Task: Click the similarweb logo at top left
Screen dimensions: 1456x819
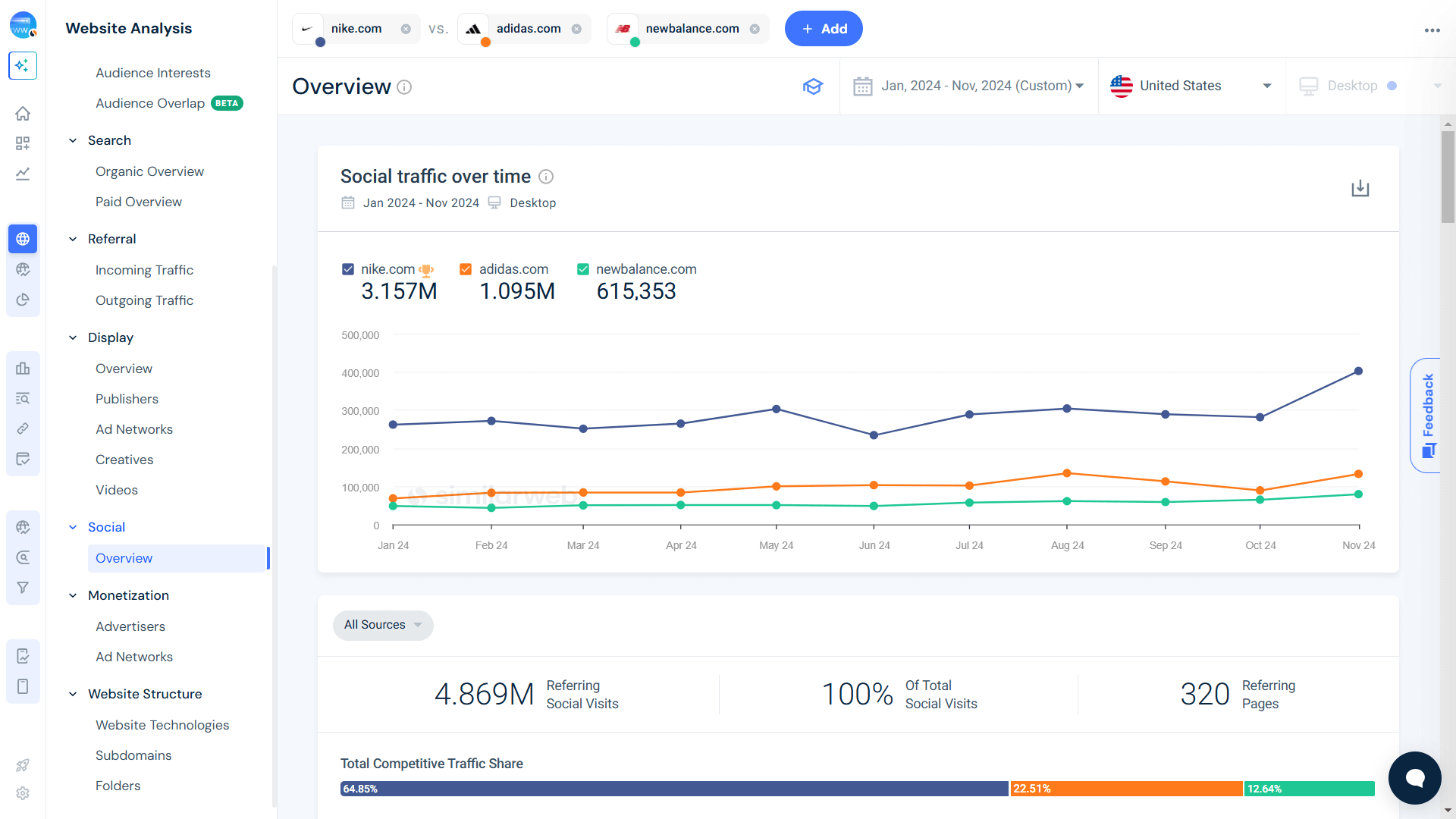Action: point(23,25)
